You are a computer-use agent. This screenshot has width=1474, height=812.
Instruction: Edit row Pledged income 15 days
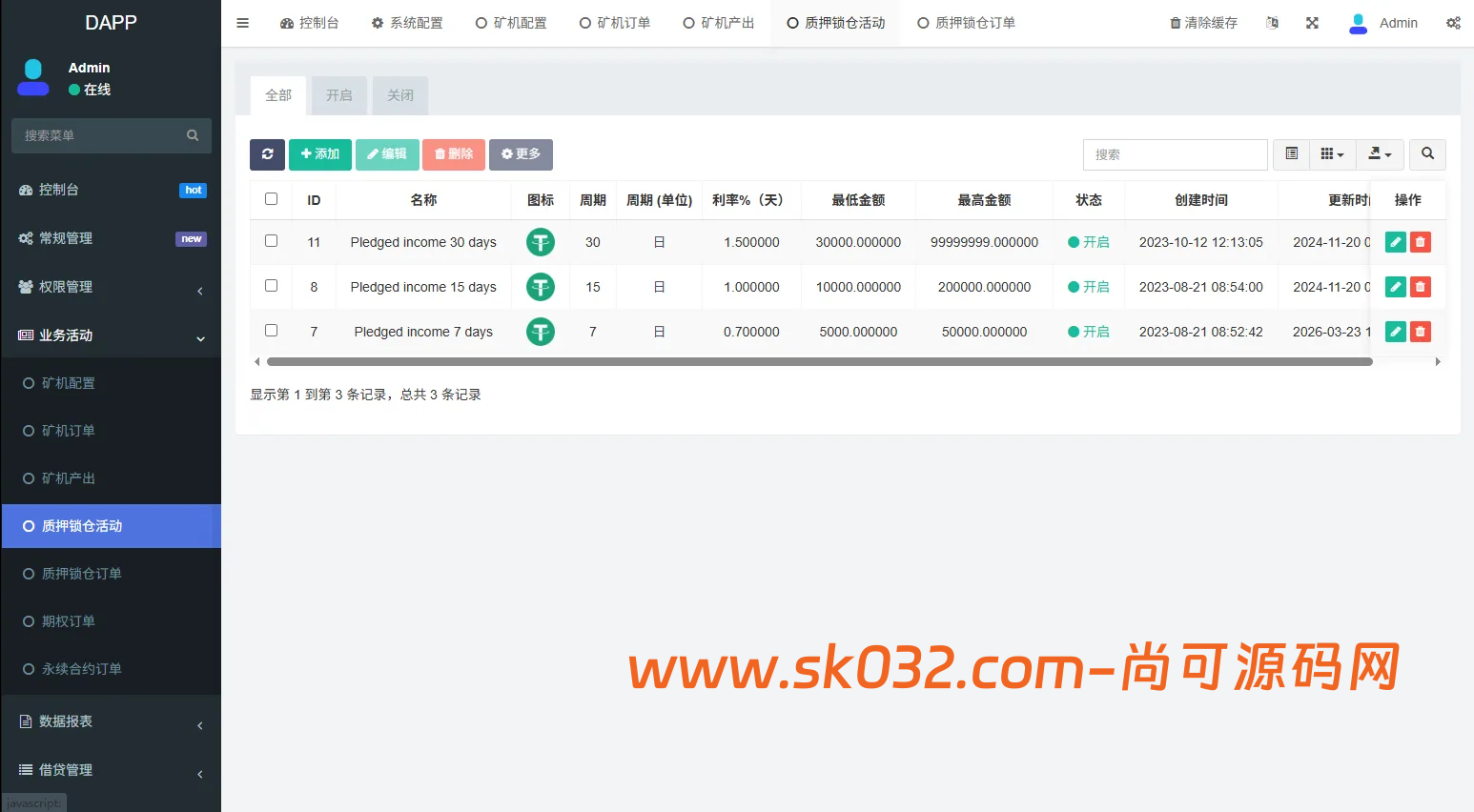(1396, 287)
